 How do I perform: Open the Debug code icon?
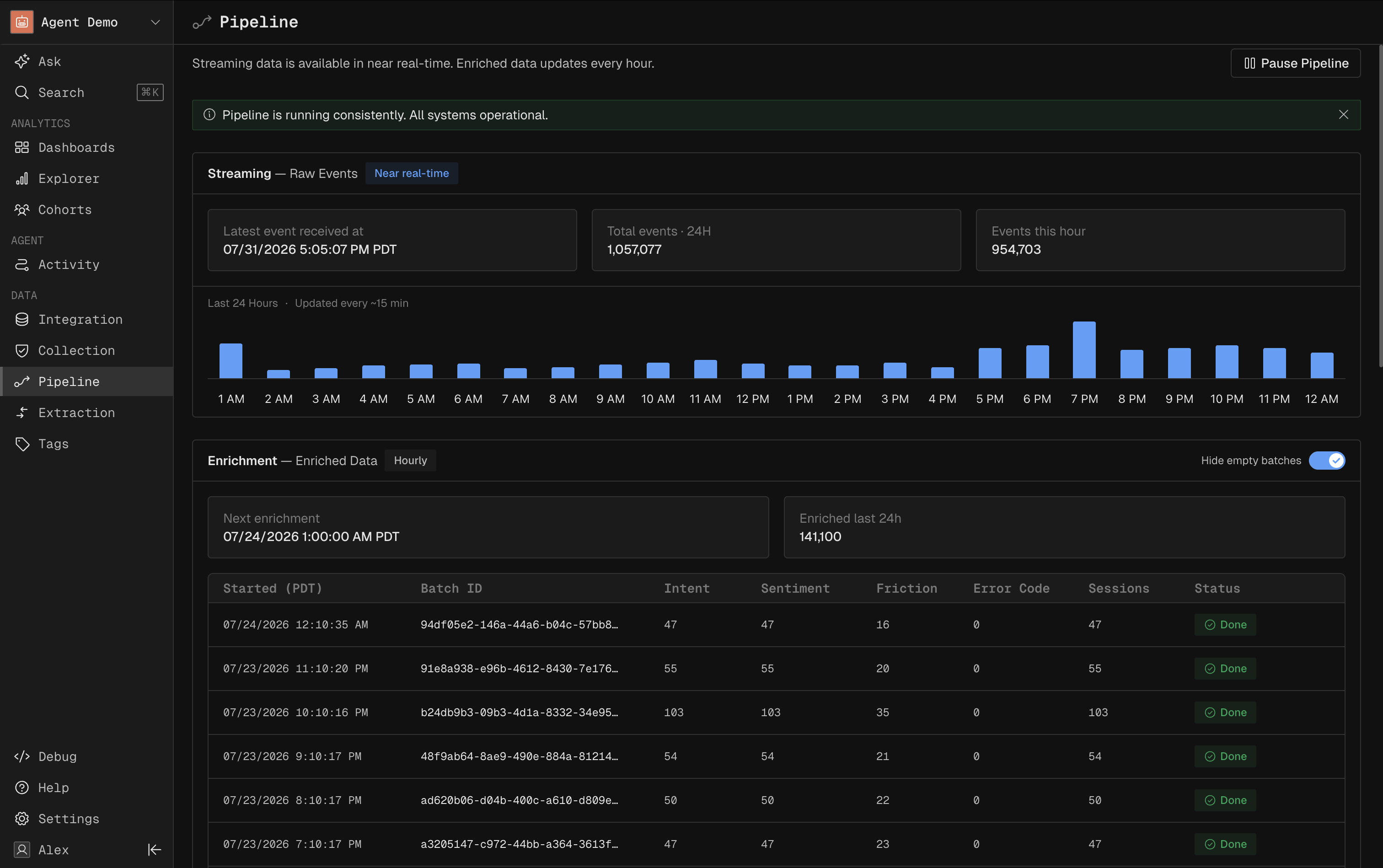point(22,756)
